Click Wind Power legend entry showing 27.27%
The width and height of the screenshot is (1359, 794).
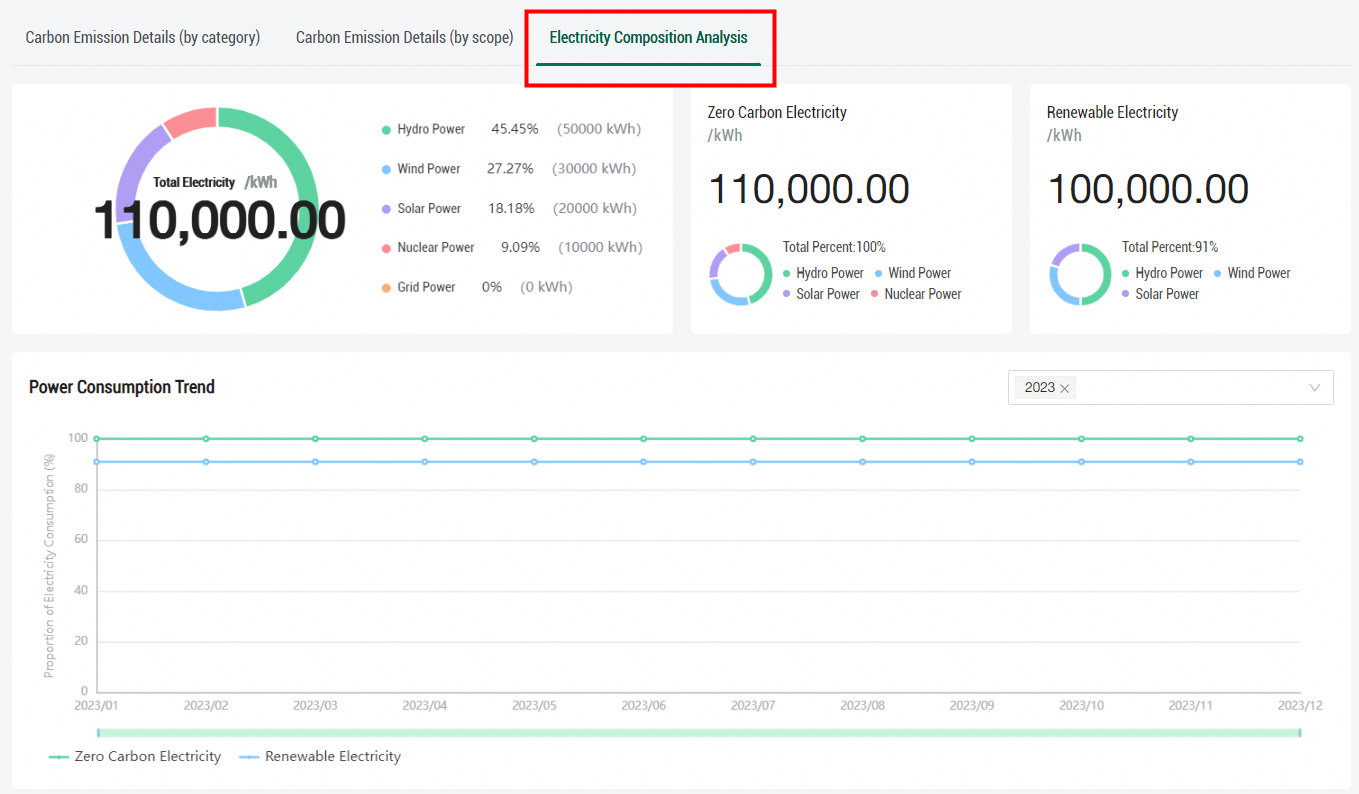508,169
